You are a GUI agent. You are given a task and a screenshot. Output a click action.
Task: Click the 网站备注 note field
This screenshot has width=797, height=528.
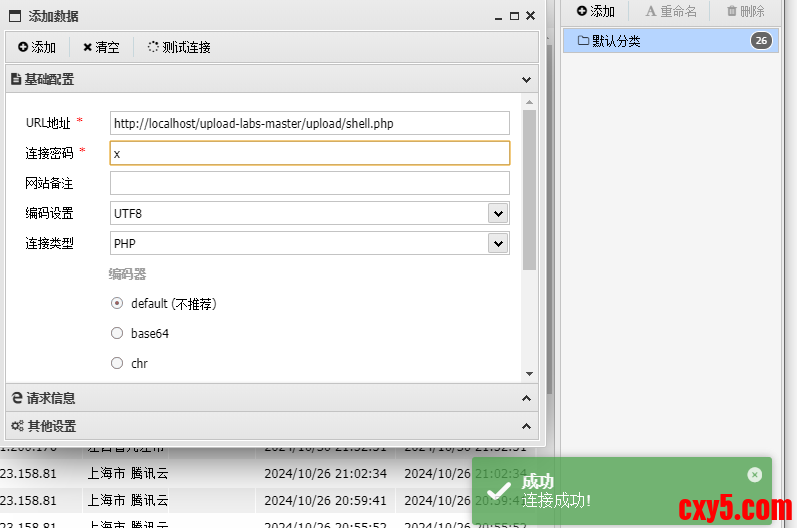[310, 183]
